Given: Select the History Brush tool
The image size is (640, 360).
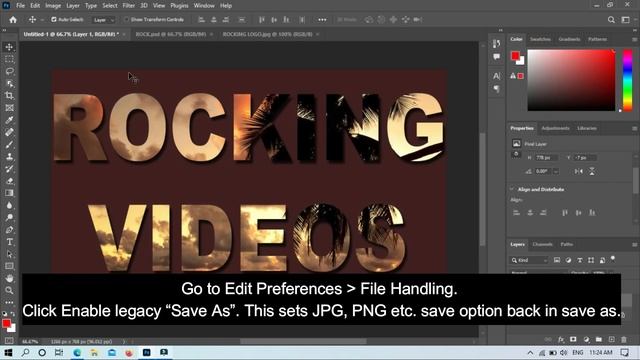Looking at the screenshot, I should pyautogui.click(x=9, y=169).
